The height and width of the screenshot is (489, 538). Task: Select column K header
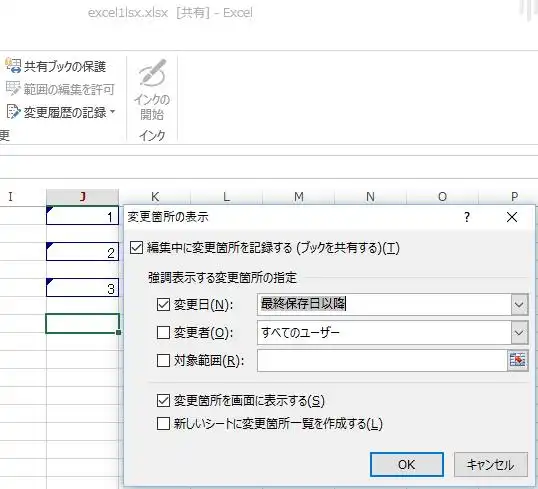click(x=155, y=197)
